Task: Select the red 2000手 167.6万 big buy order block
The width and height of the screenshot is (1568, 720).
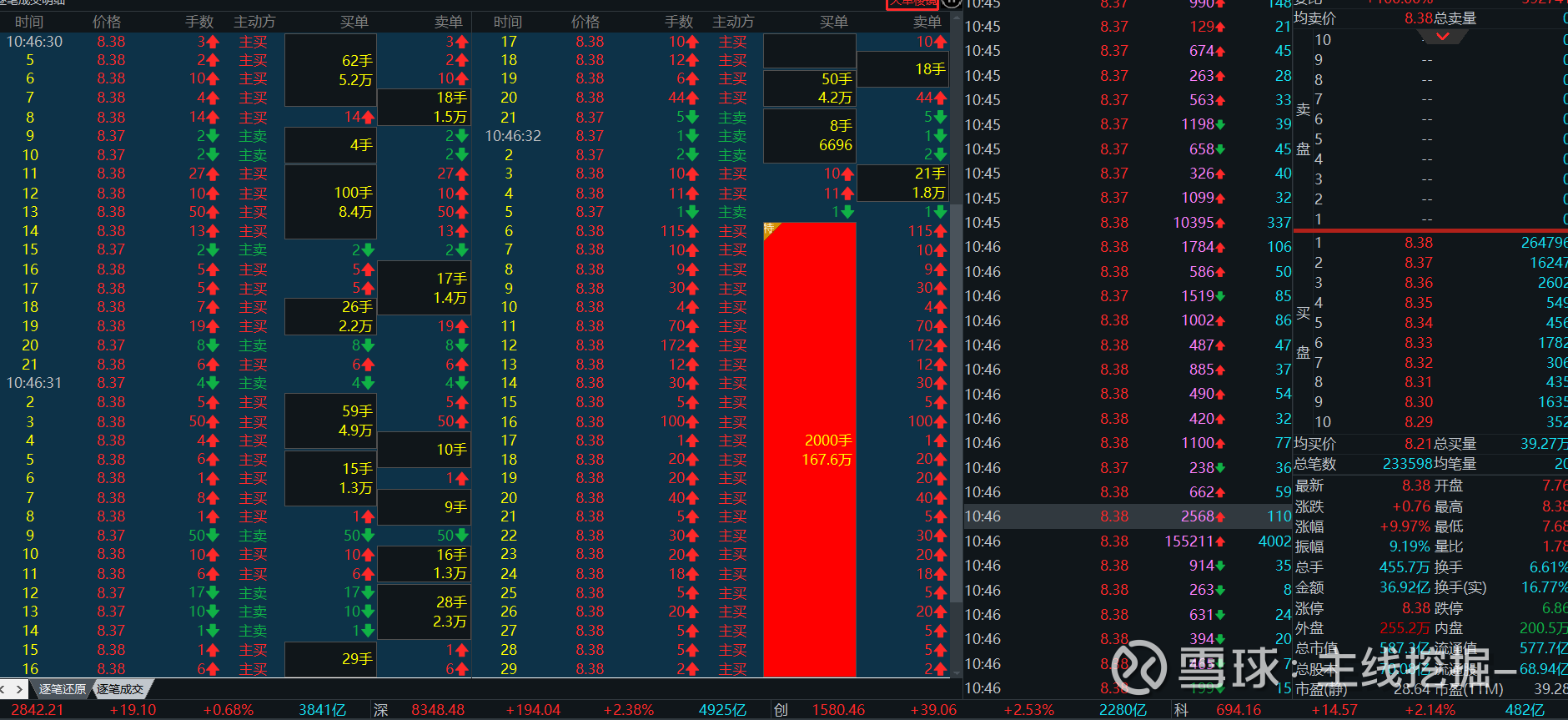Action: [810, 450]
